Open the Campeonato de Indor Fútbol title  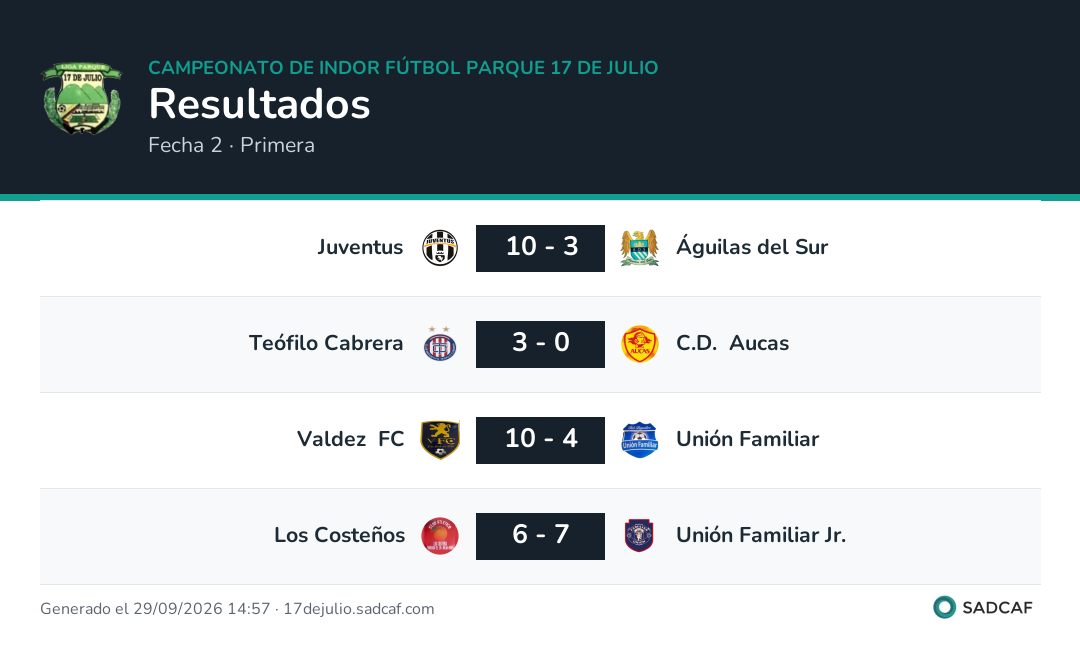[403, 68]
